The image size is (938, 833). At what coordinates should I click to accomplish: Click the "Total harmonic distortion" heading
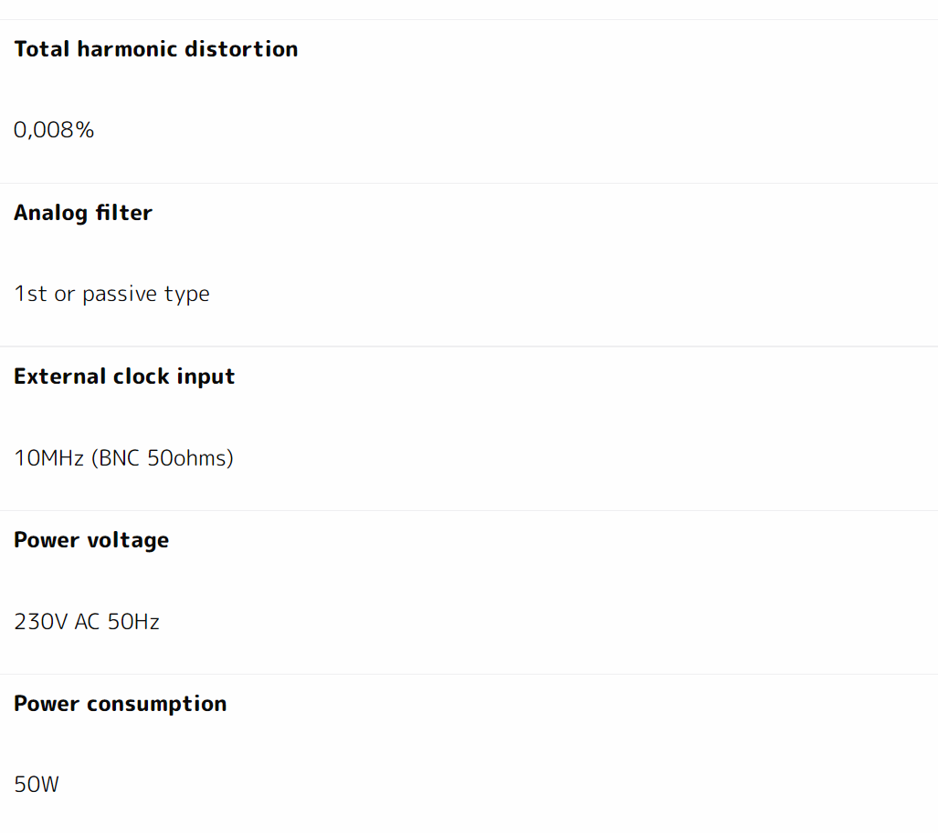coord(155,49)
